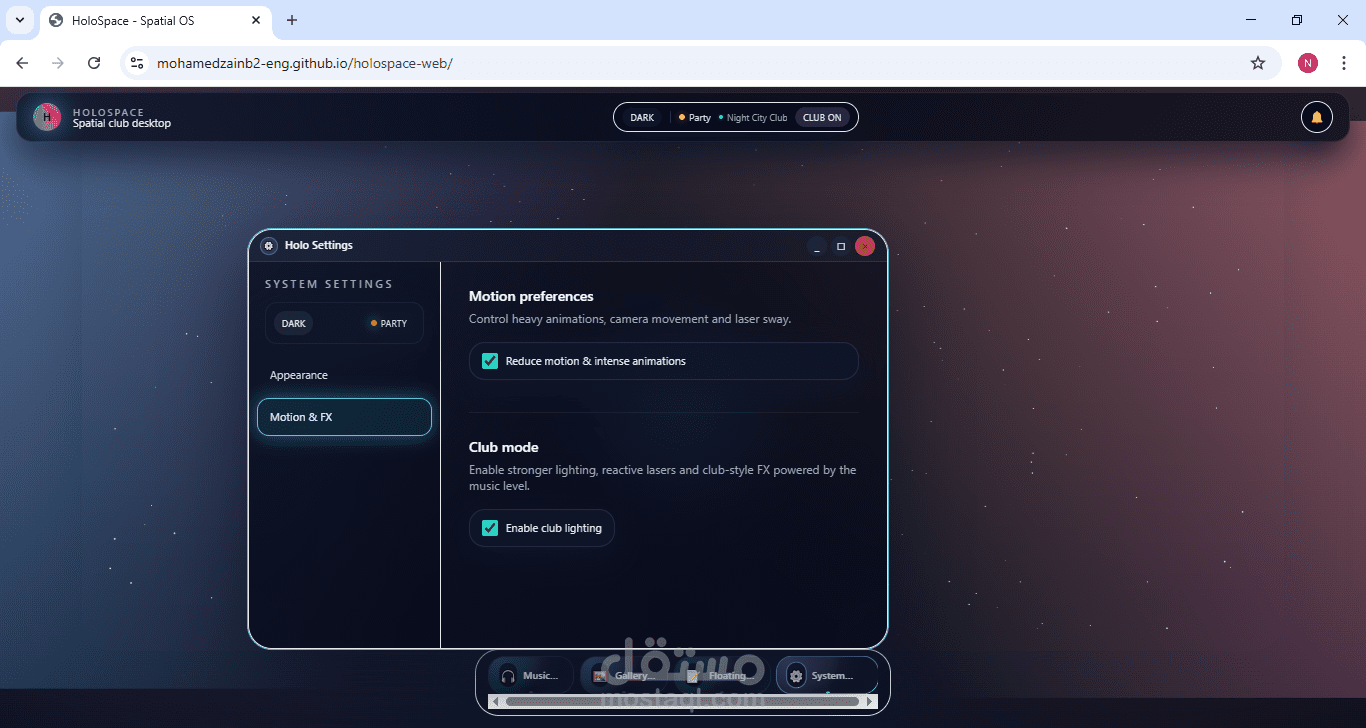Click the gear icon on the Holo Settings titlebar

click(x=268, y=245)
